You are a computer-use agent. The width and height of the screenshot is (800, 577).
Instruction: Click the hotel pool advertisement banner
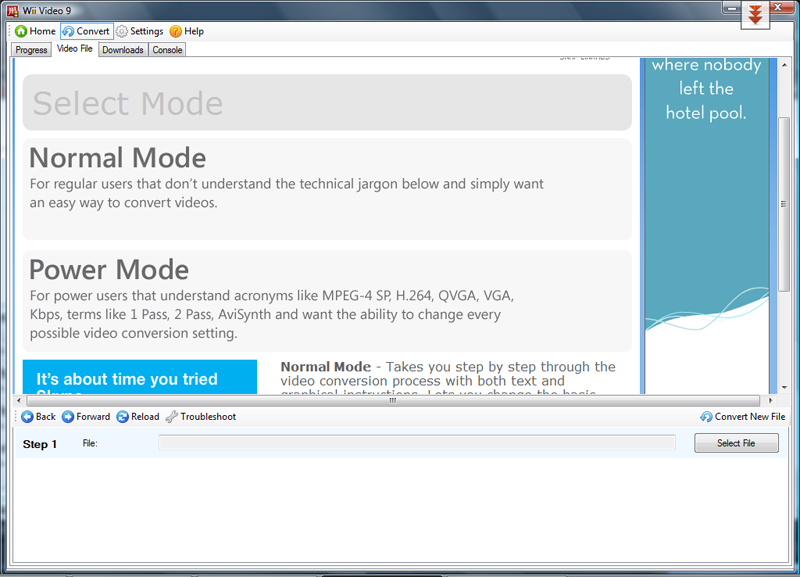707,225
